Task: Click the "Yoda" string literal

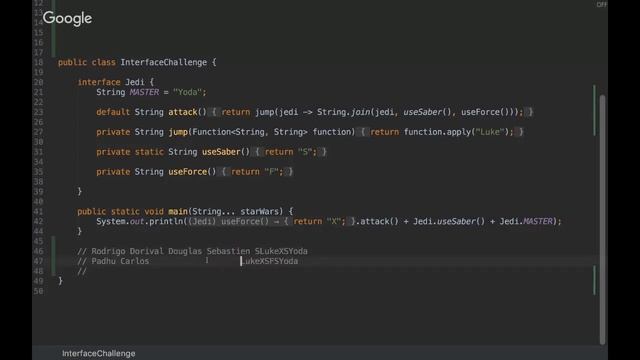Action: (x=187, y=92)
